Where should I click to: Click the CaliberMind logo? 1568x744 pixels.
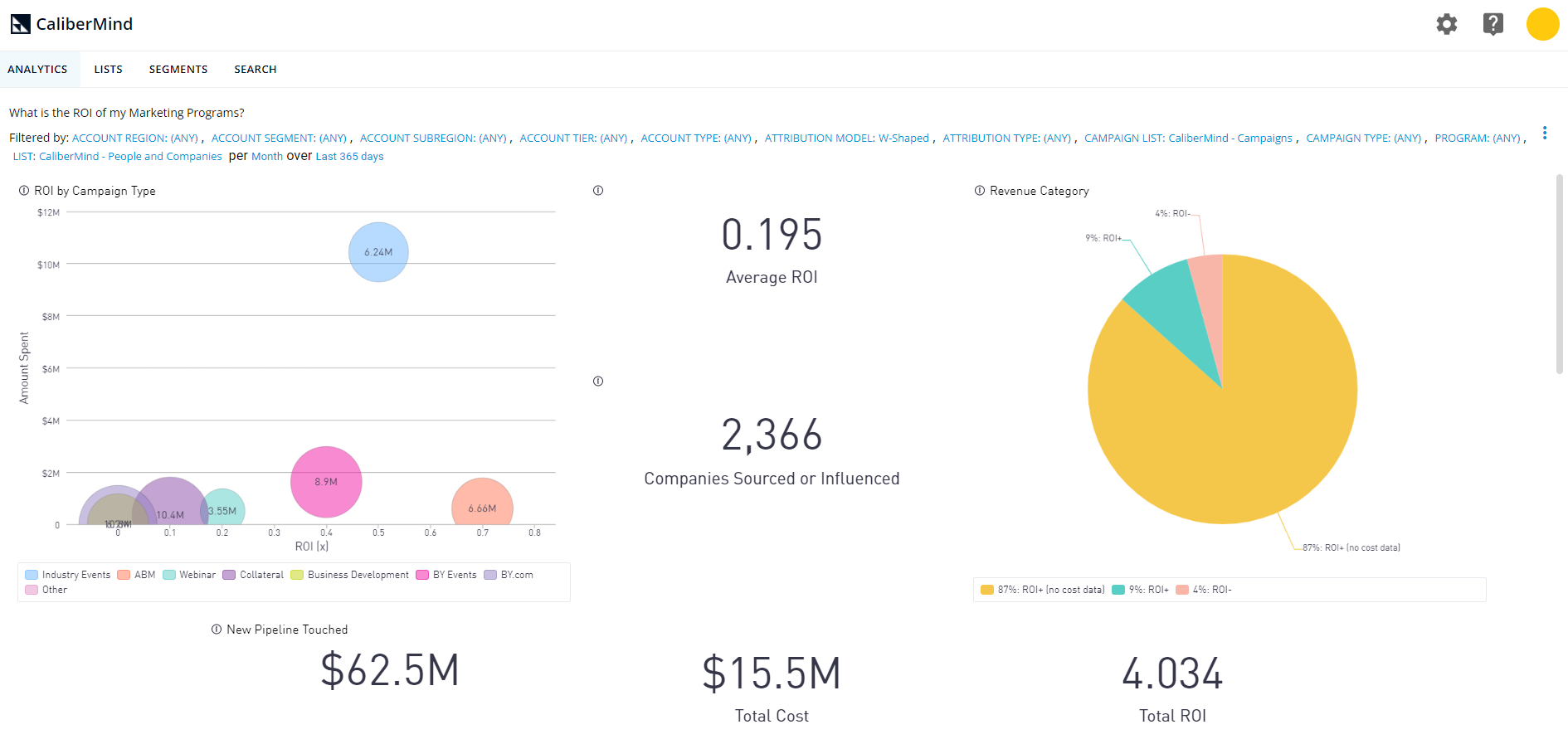pyautogui.click(x=71, y=24)
